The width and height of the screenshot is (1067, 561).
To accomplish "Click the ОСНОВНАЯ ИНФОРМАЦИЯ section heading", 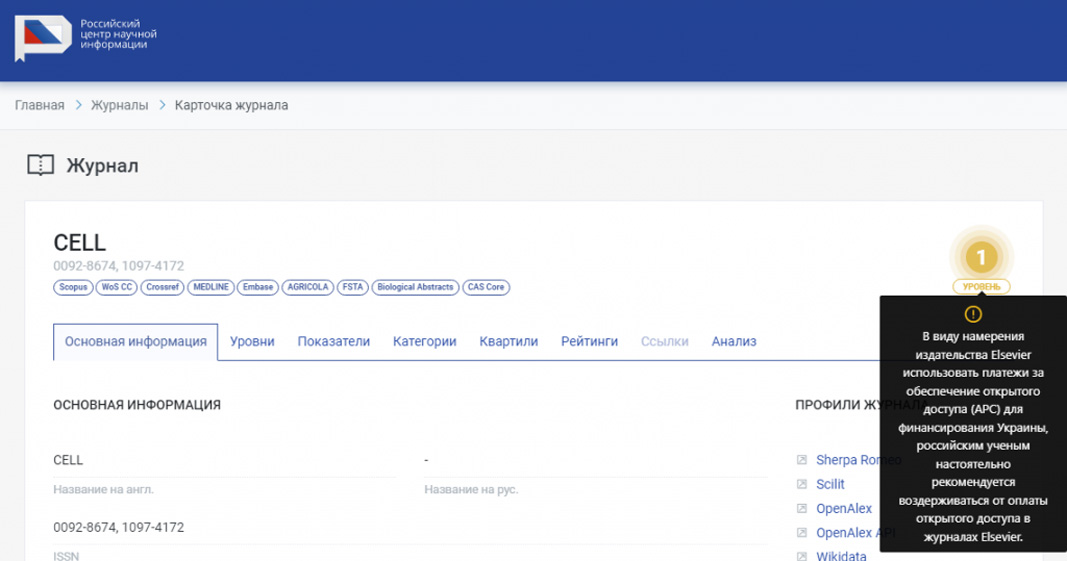I will [x=137, y=405].
